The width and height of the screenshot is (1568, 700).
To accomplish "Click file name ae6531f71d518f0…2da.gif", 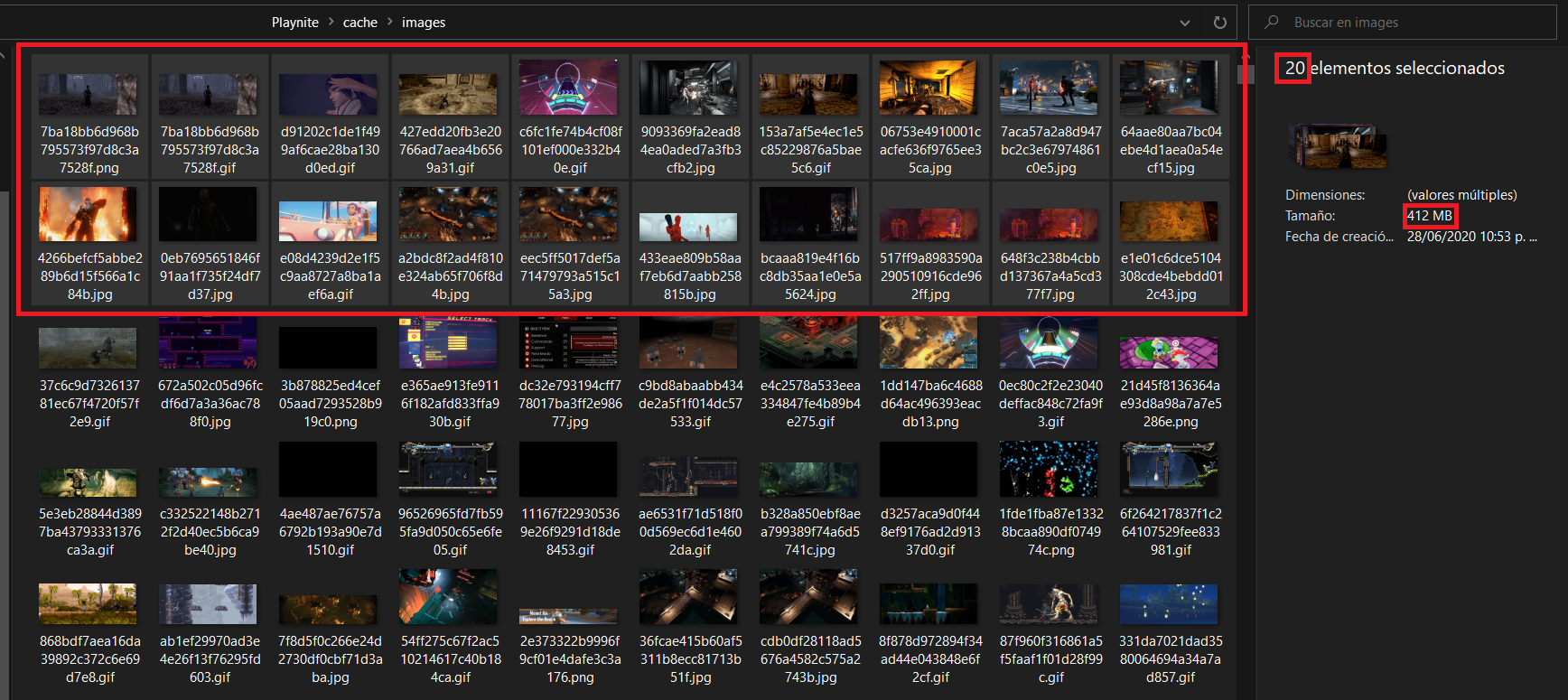I will click(690, 532).
